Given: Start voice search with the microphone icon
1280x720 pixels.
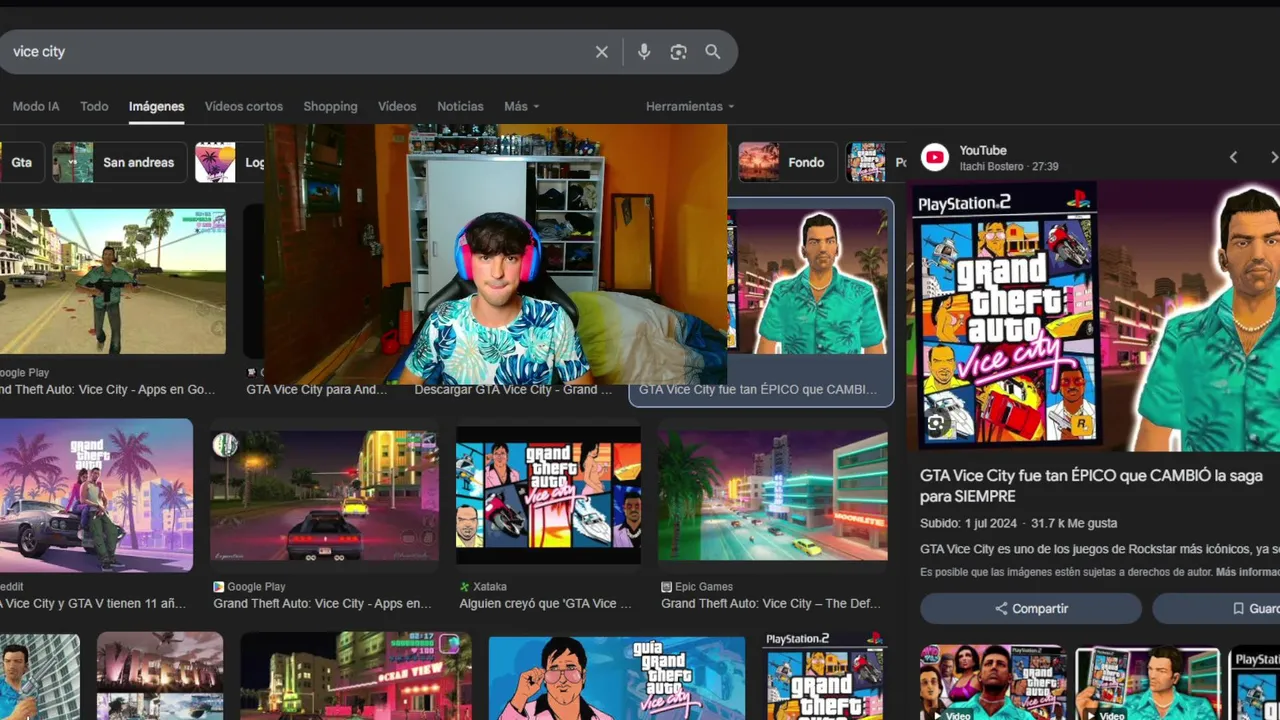Looking at the screenshot, I should point(644,52).
